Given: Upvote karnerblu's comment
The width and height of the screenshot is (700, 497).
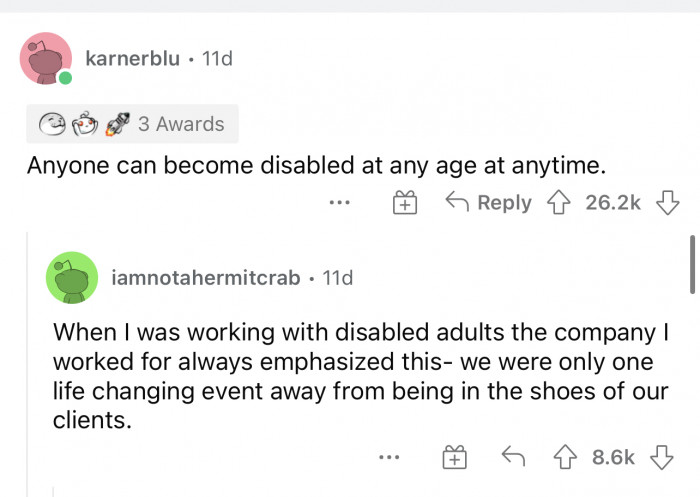Looking at the screenshot, I should tap(558, 203).
